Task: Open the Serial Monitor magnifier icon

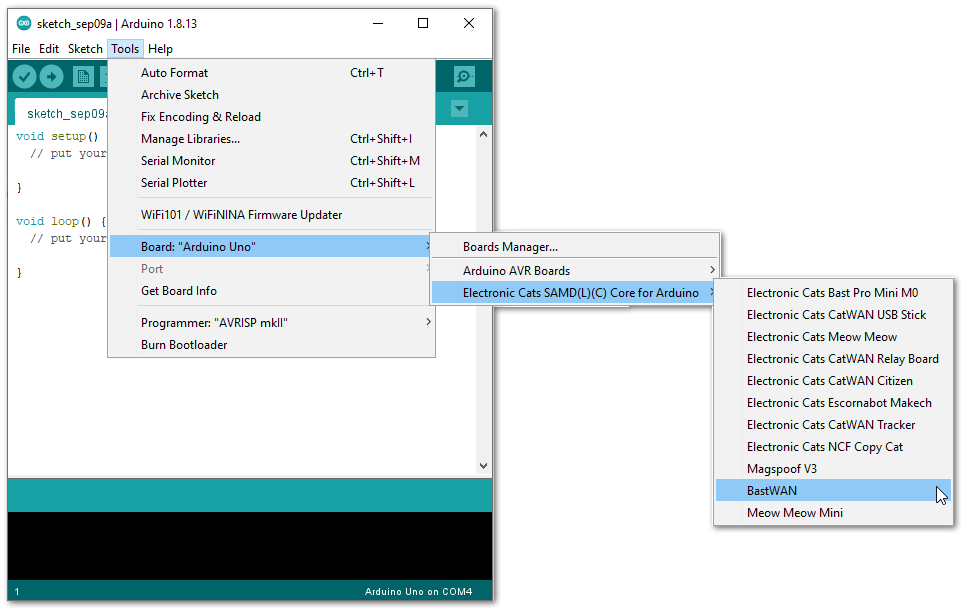Action: point(464,76)
